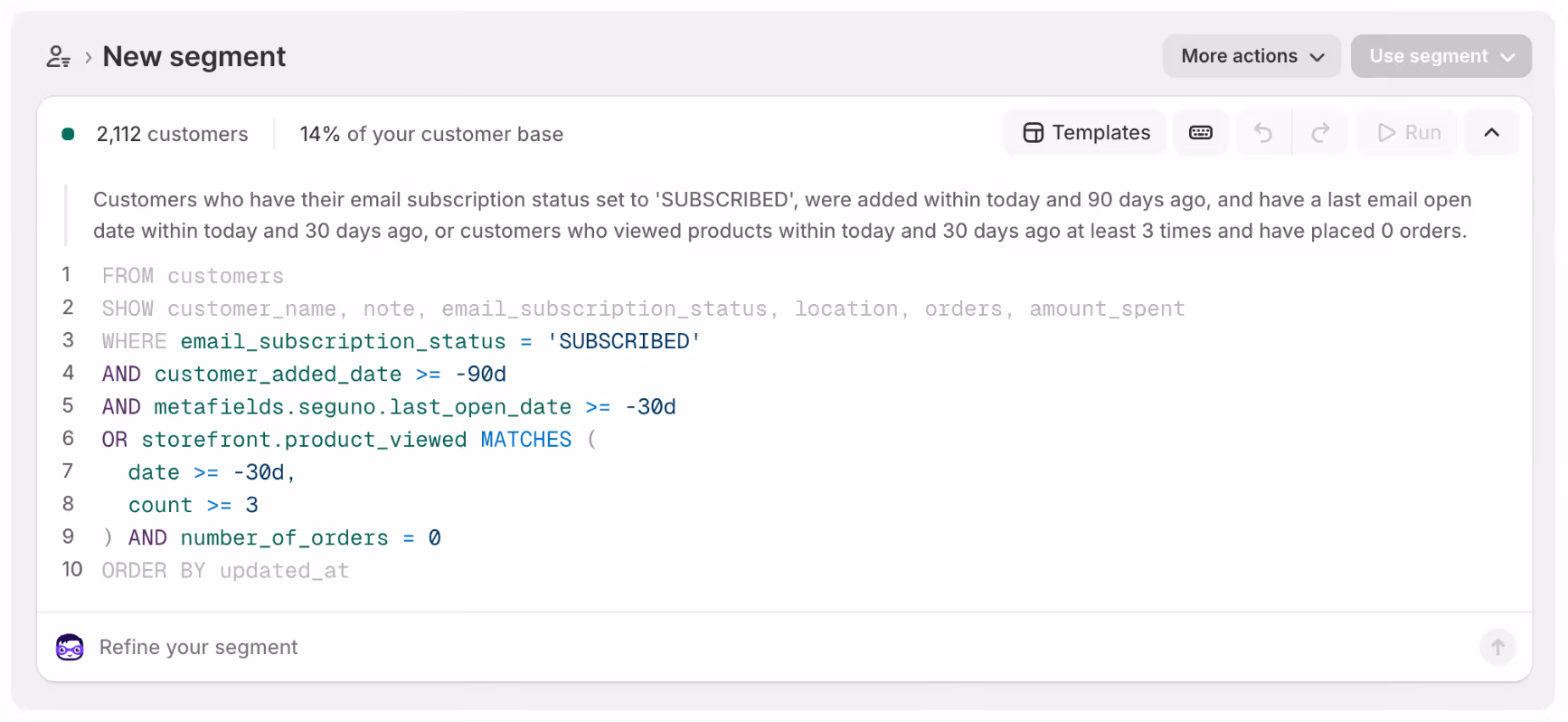Click the New segment title
The height and width of the screenshot is (722, 1568).
coord(194,57)
